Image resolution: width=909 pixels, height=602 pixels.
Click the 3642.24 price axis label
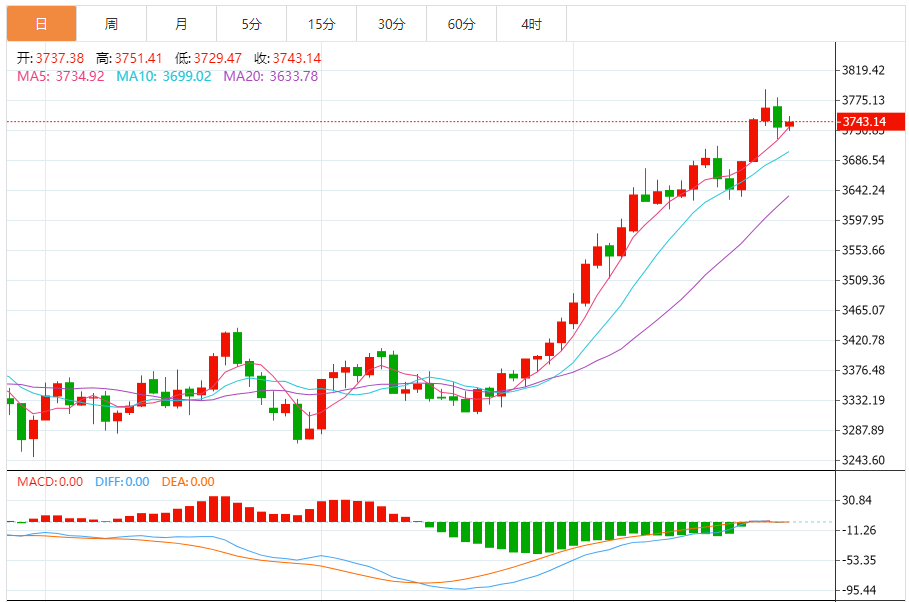click(863, 190)
